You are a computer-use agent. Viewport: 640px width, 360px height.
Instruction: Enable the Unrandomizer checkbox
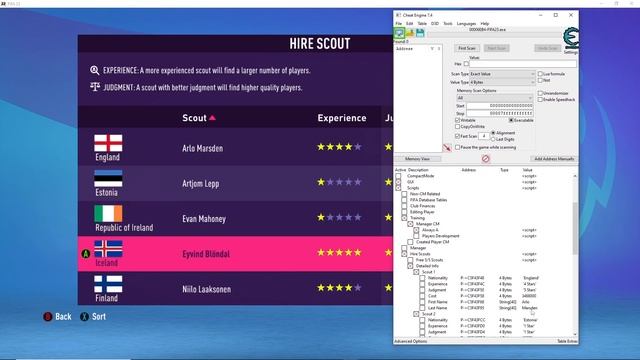[540, 93]
